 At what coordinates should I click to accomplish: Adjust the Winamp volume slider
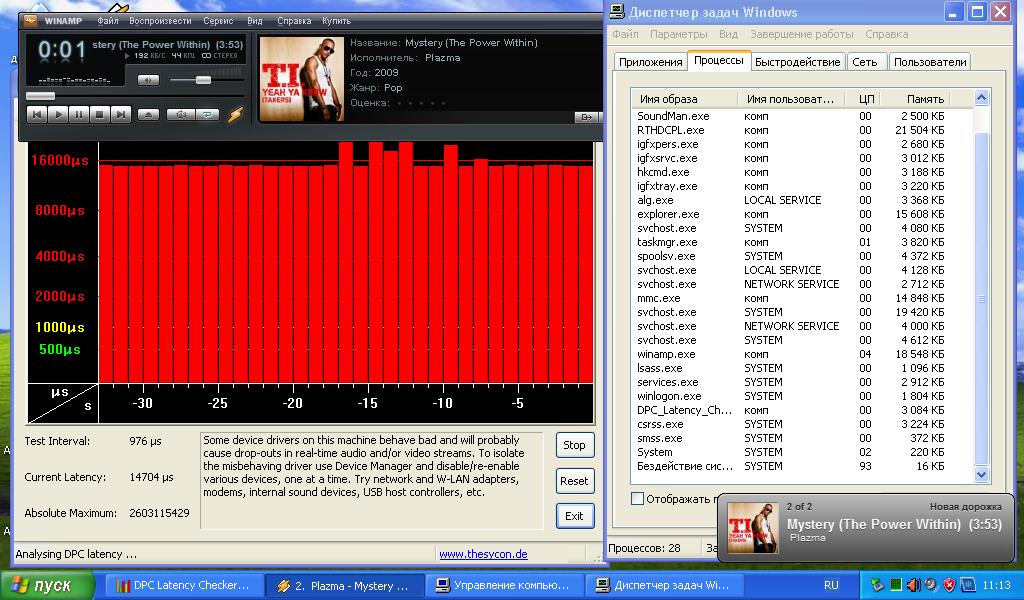point(203,80)
